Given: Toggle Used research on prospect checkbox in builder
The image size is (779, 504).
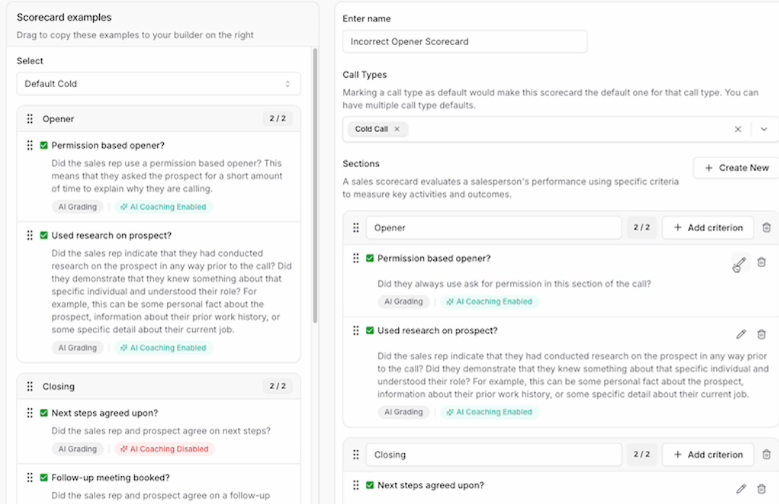Looking at the screenshot, I should click(x=370, y=331).
